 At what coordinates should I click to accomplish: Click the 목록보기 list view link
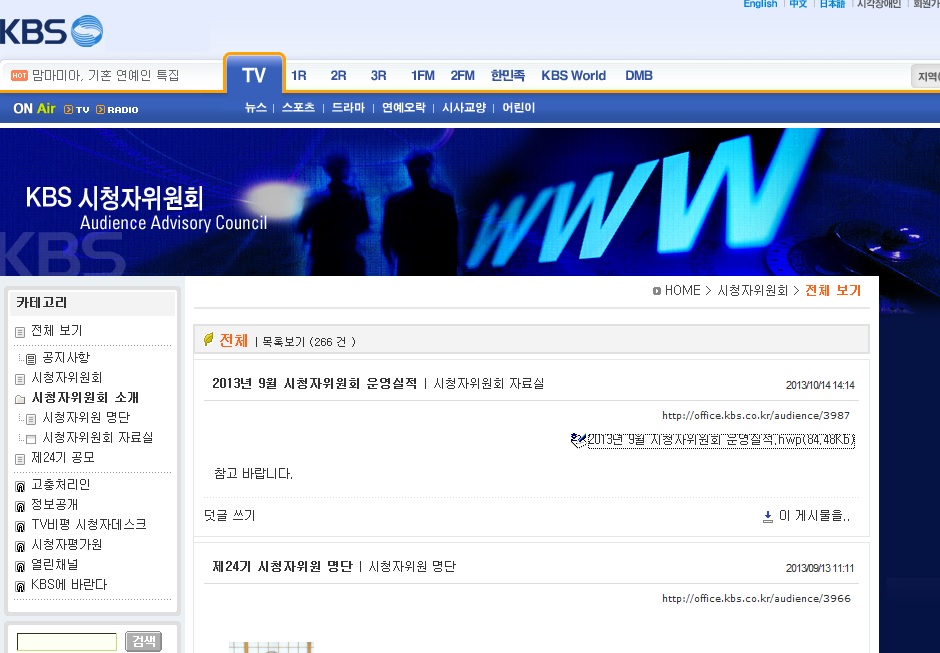pyautogui.click(x=284, y=342)
